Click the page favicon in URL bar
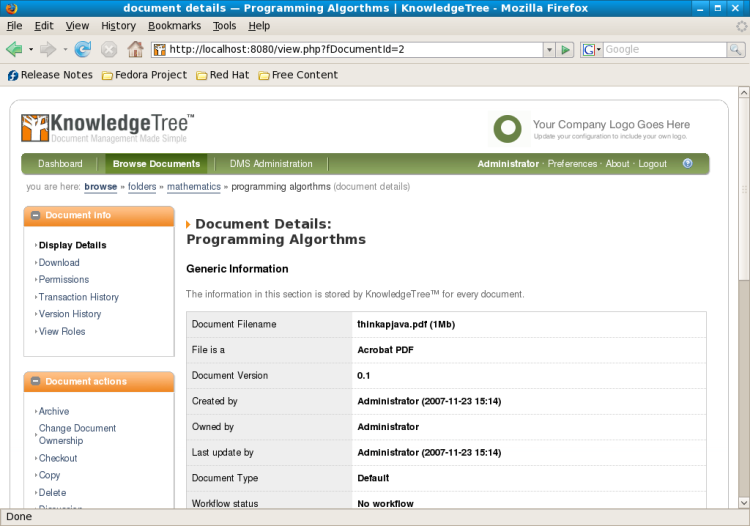Image resolution: width=750 pixels, height=526 pixels. 160,50
